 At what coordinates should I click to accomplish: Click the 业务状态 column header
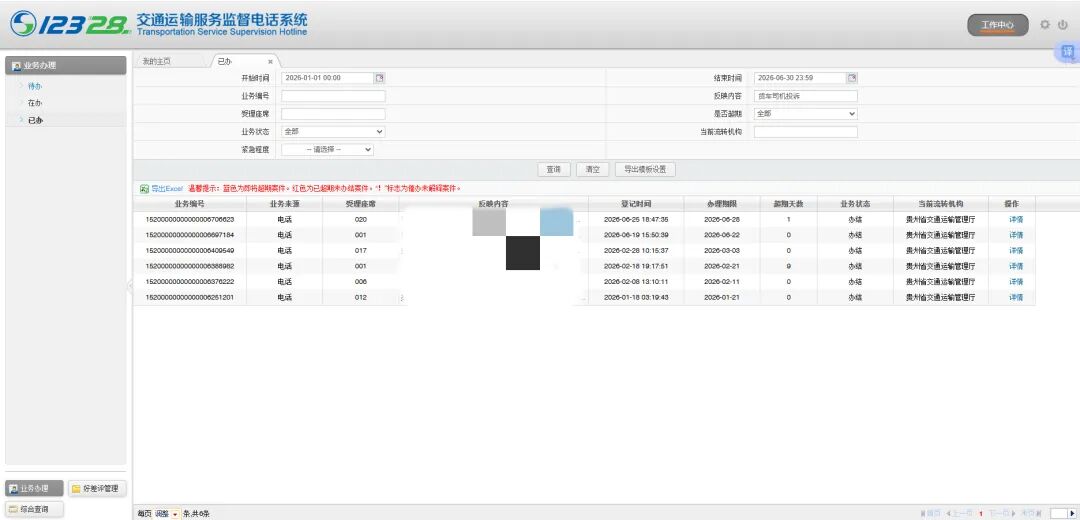(x=855, y=204)
